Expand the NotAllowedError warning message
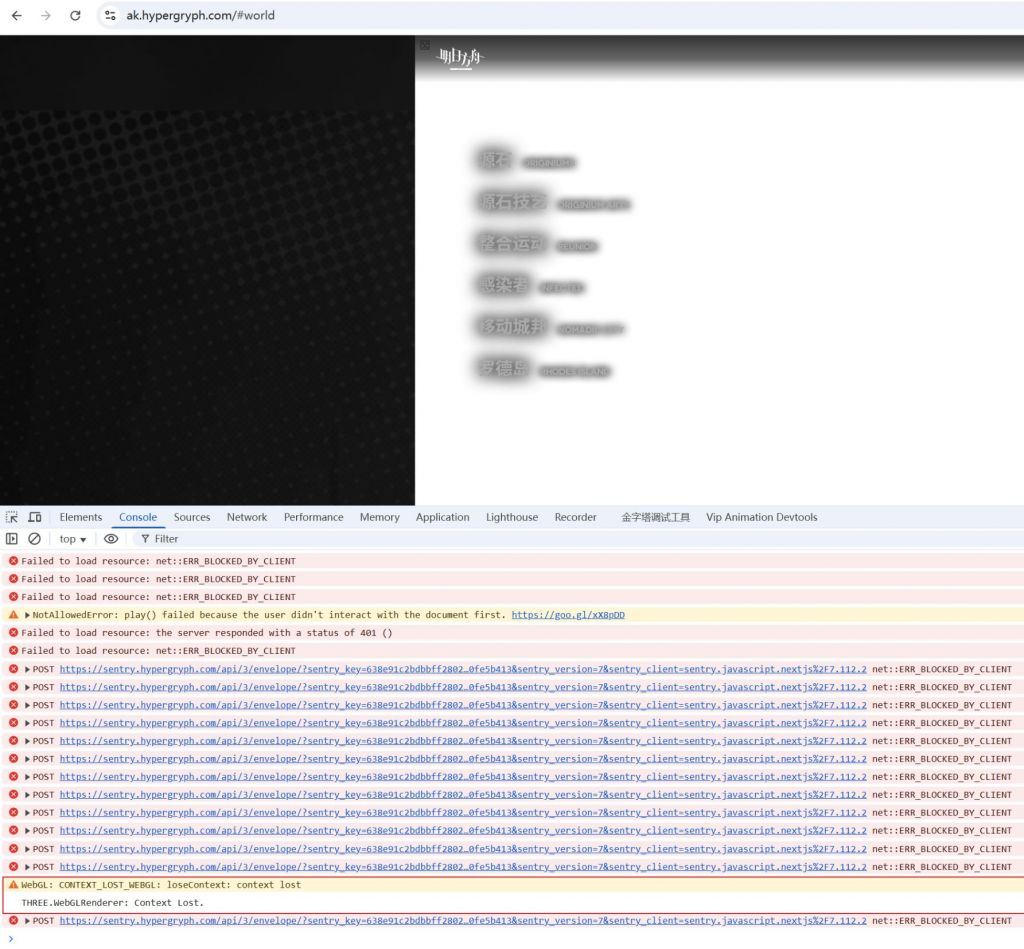 point(28,615)
